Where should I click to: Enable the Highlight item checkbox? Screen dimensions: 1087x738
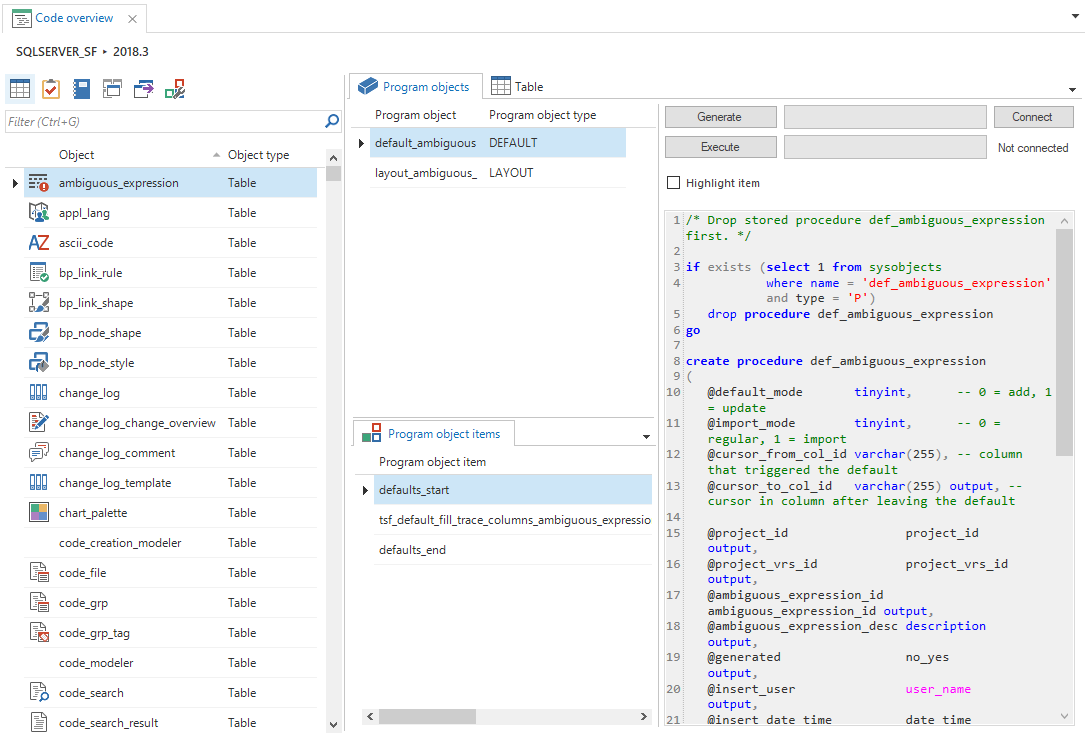674,183
